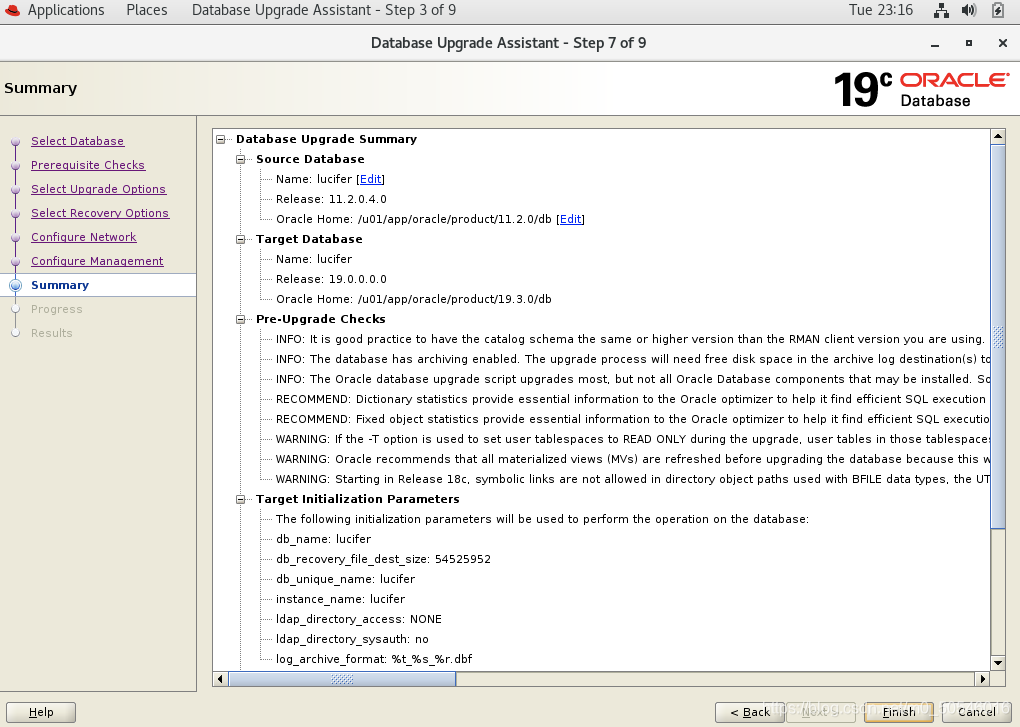Image resolution: width=1020 pixels, height=727 pixels.
Task: Open the Applications menu
Action: point(66,10)
